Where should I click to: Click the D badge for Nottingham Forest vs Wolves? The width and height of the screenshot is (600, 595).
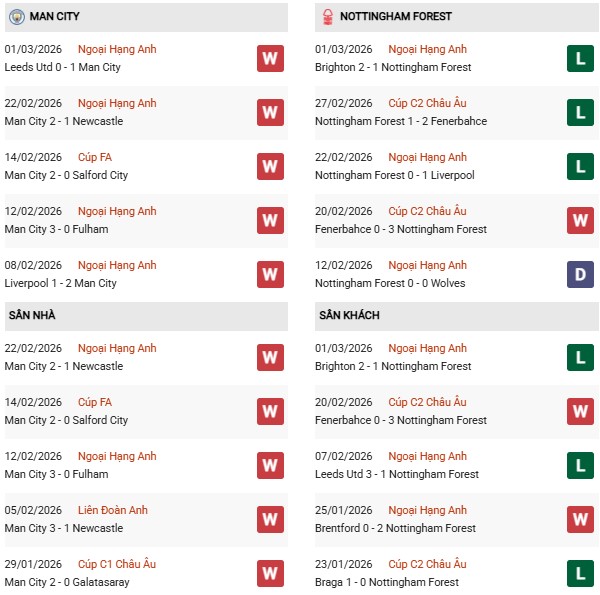580,274
